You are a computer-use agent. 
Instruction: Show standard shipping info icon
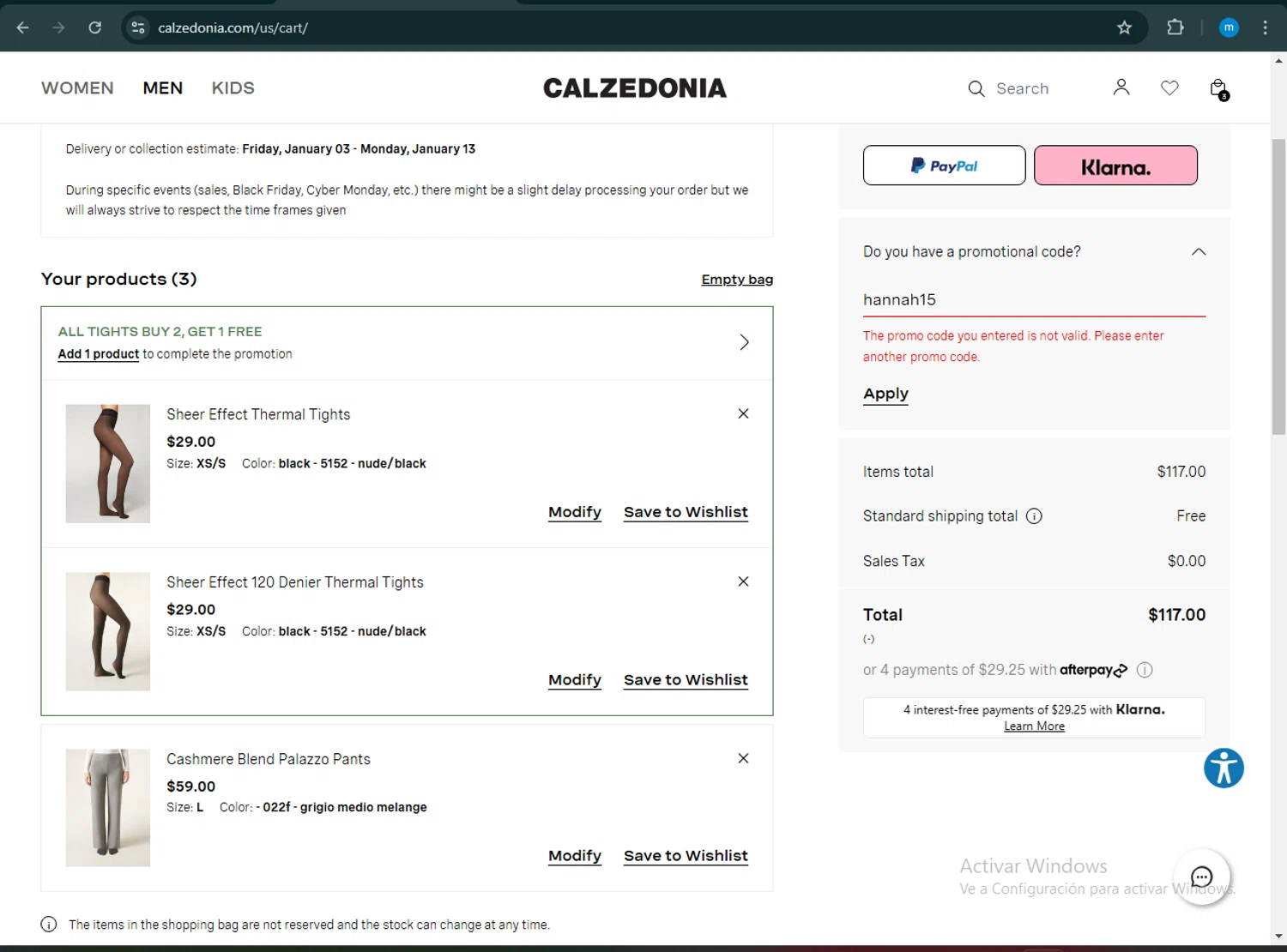tap(1034, 516)
